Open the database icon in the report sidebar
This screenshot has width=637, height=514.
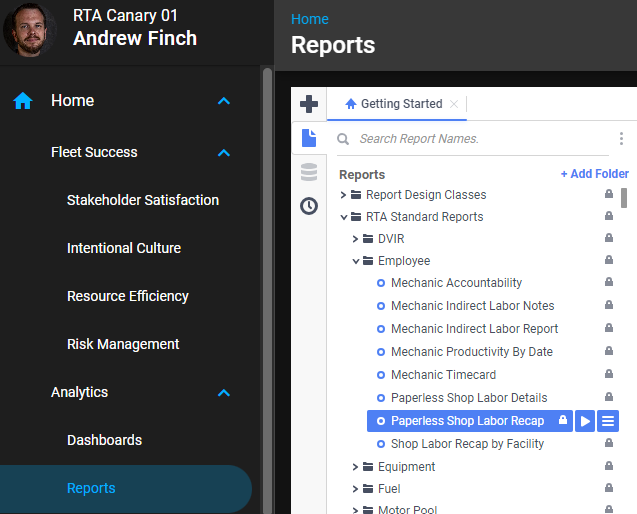coord(309,172)
